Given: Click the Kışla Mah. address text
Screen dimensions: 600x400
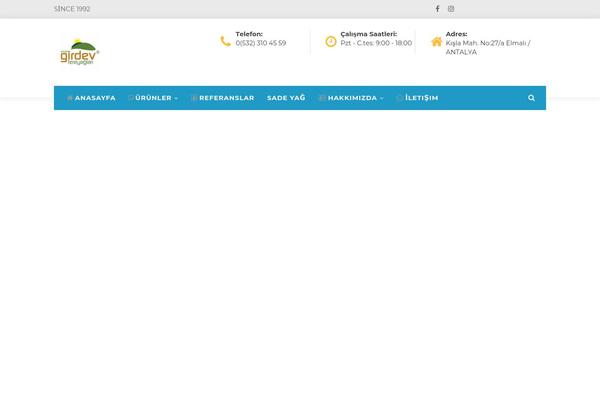Looking at the screenshot, I should click(x=488, y=47).
